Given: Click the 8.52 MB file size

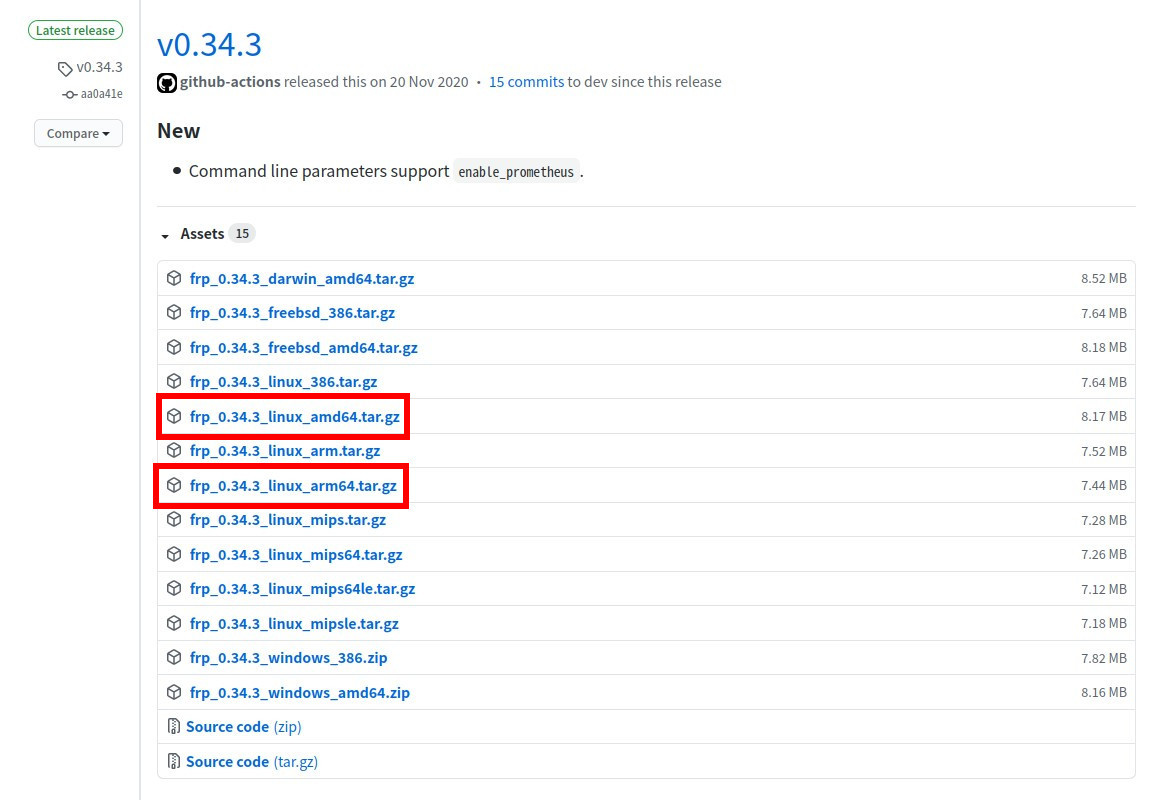Looking at the screenshot, I should (1103, 278).
